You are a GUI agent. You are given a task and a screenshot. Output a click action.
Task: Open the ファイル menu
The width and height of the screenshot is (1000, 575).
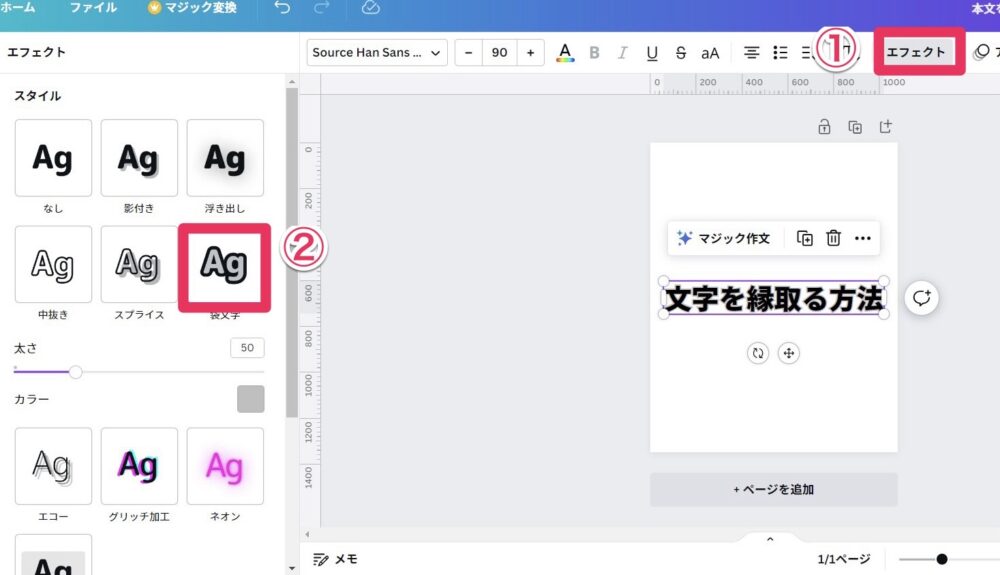coord(93,8)
